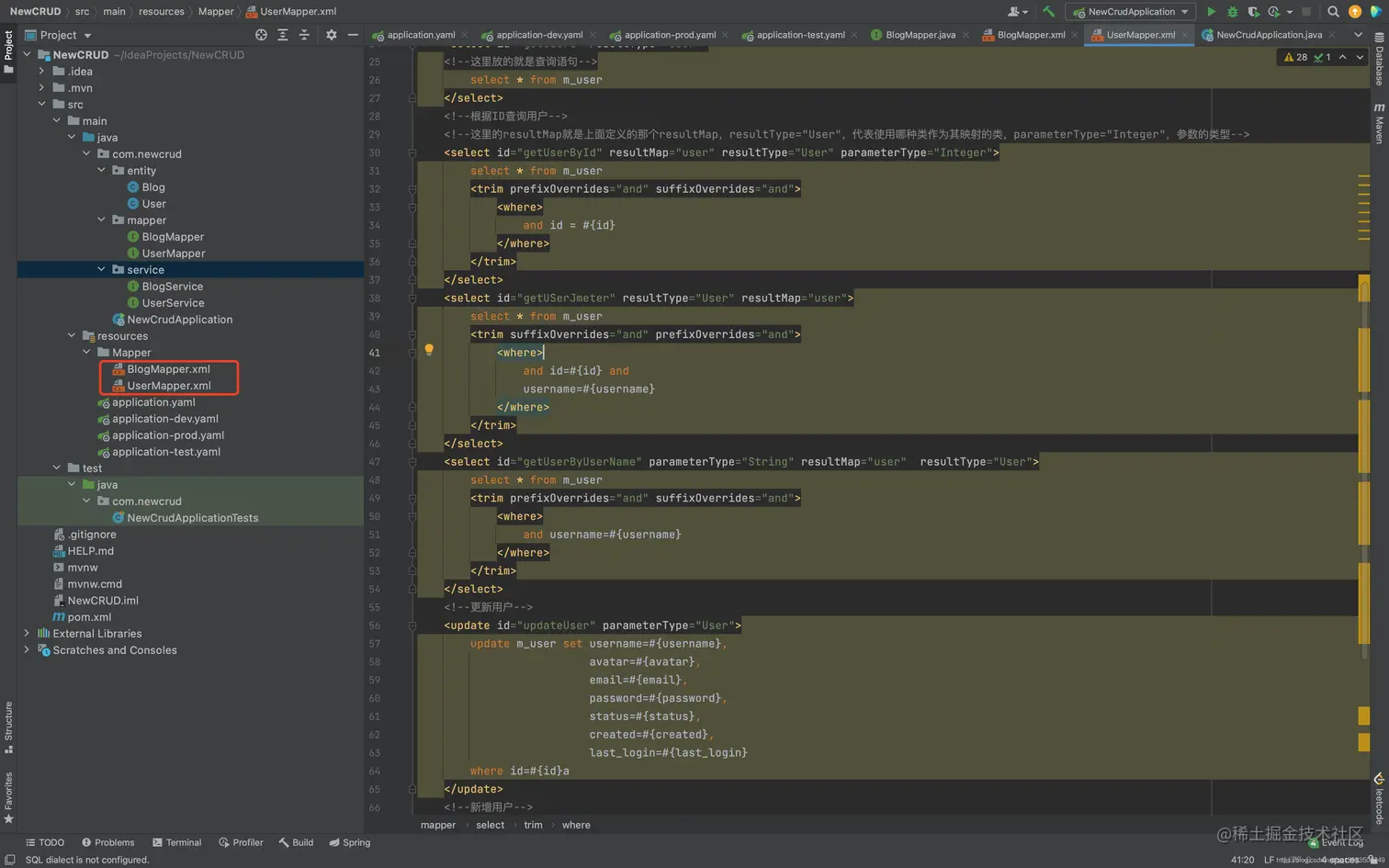The height and width of the screenshot is (868, 1389).
Task: Open Project panel settings gear
Action: [331, 35]
